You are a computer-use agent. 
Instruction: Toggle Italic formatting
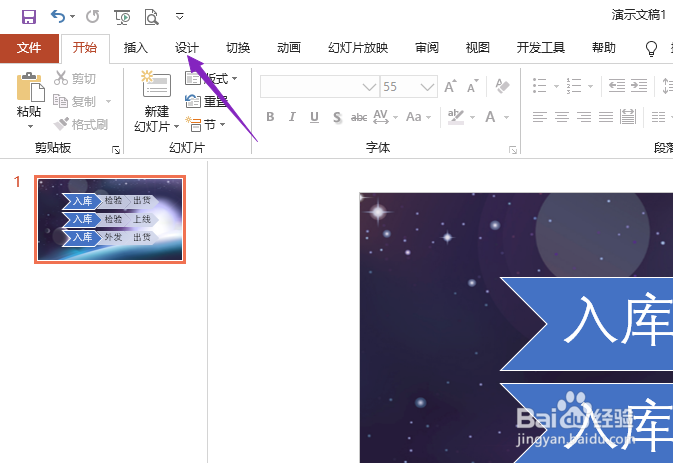(x=292, y=117)
